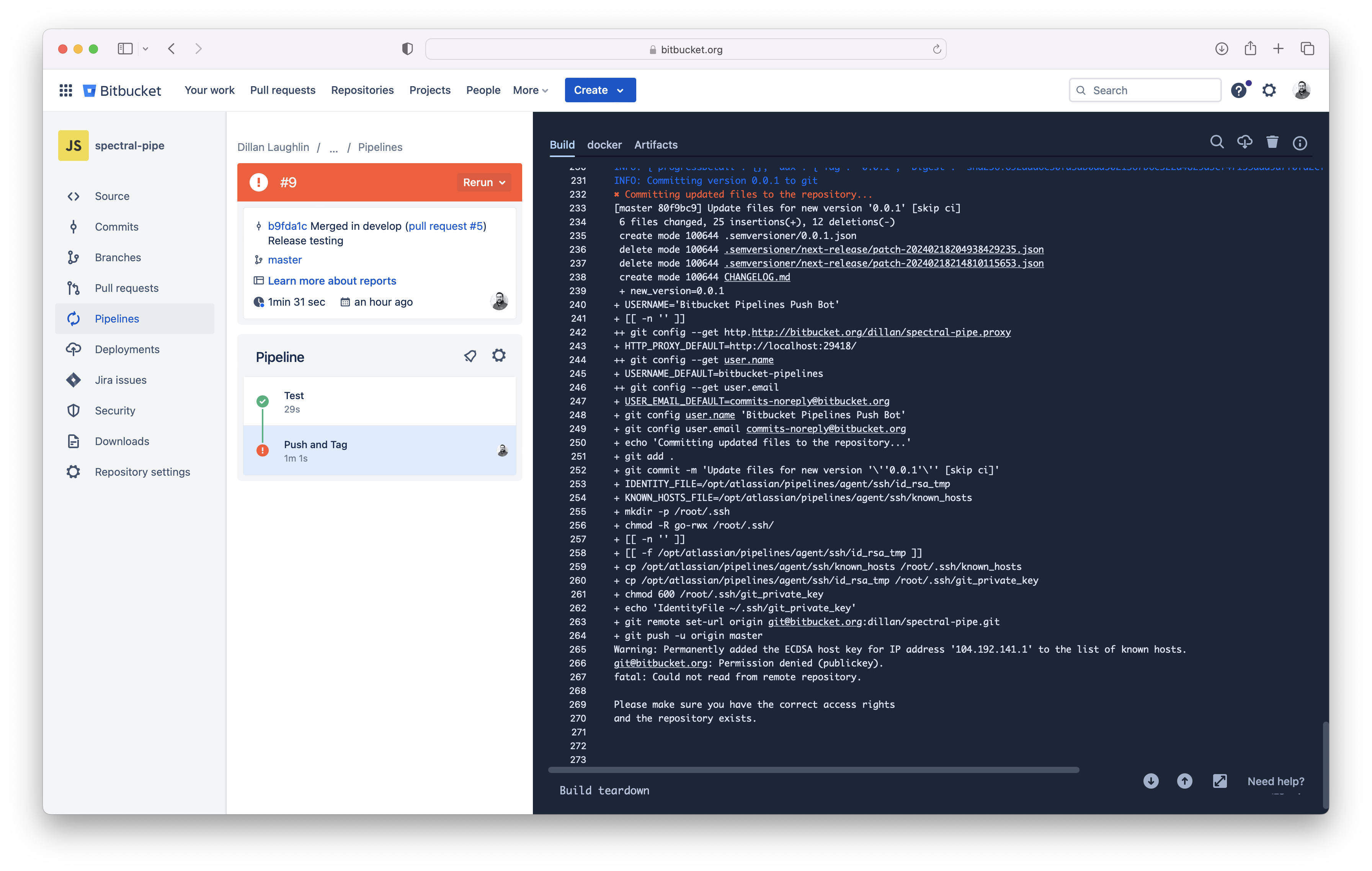Open the Bitbucket app switcher grid
This screenshot has height=871, width=1372.
coord(65,90)
